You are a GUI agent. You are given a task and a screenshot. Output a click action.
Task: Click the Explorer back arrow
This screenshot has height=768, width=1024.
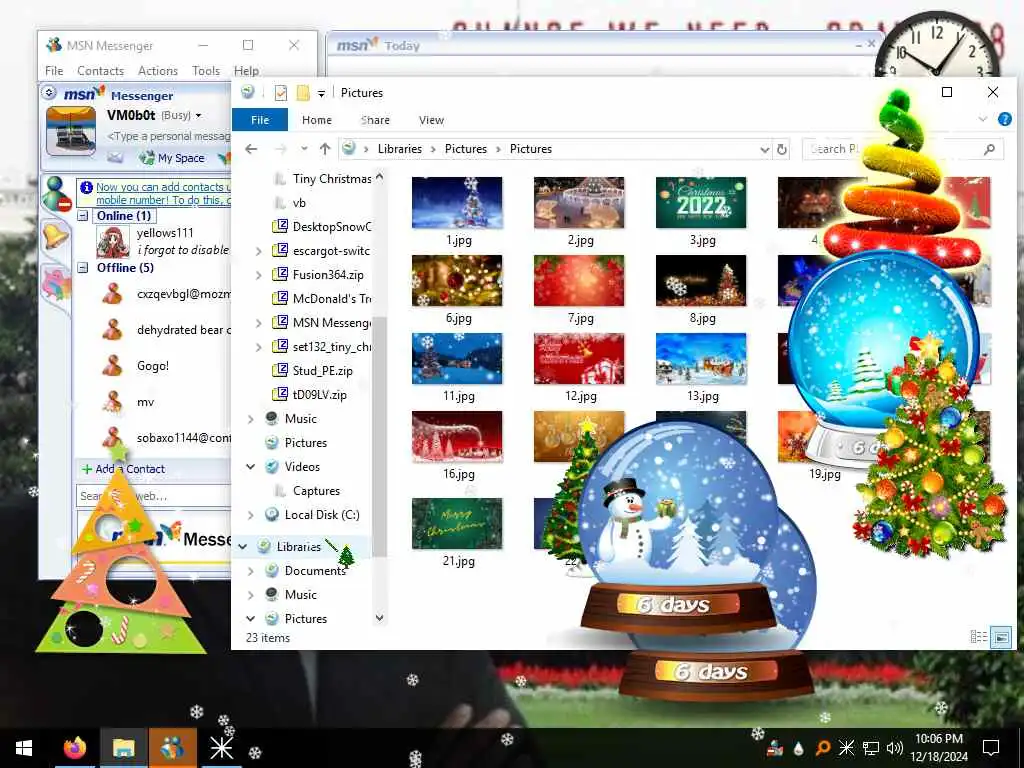tap(251, 149)
